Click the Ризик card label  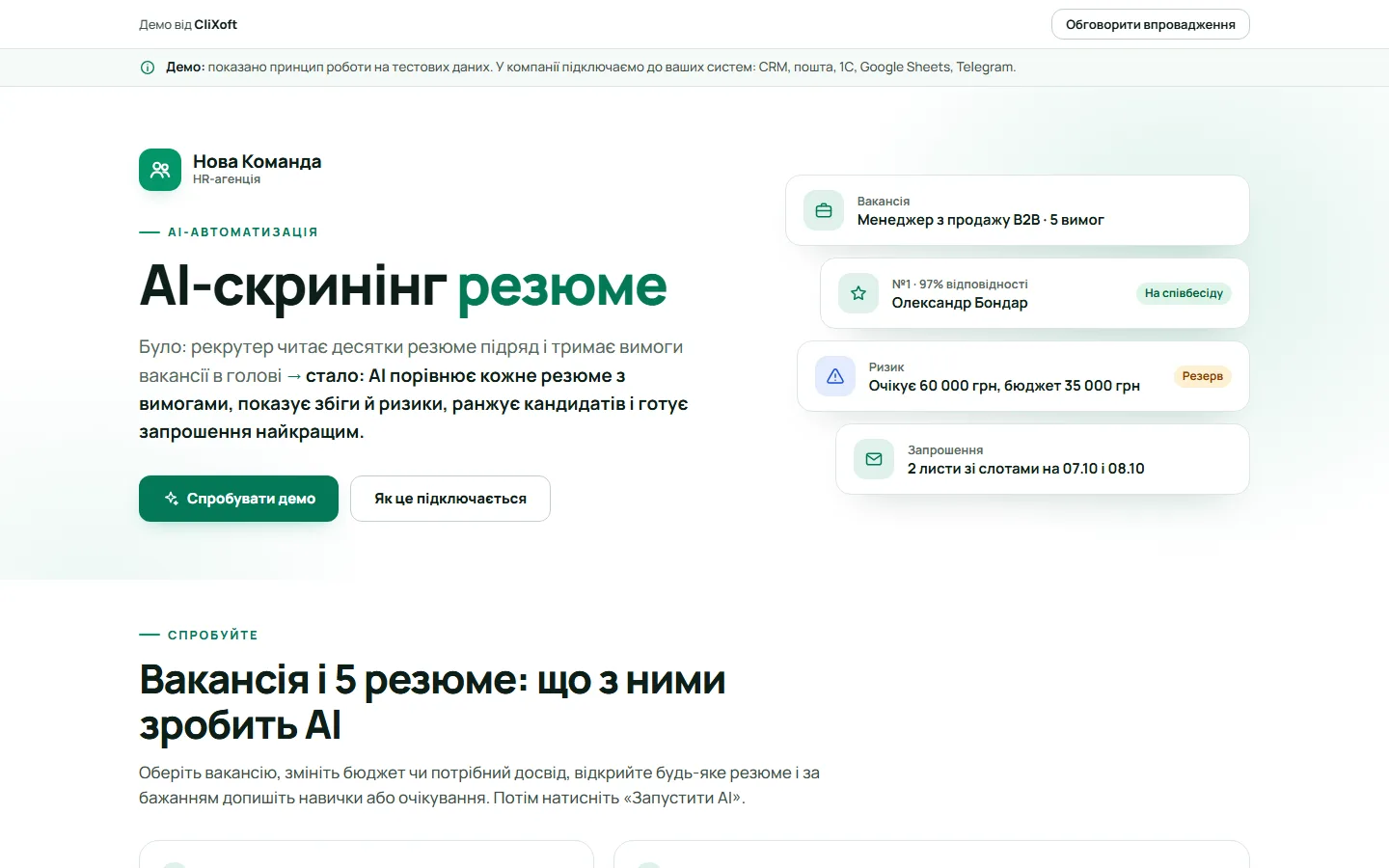pyautogui.click(x=886, y=367)
